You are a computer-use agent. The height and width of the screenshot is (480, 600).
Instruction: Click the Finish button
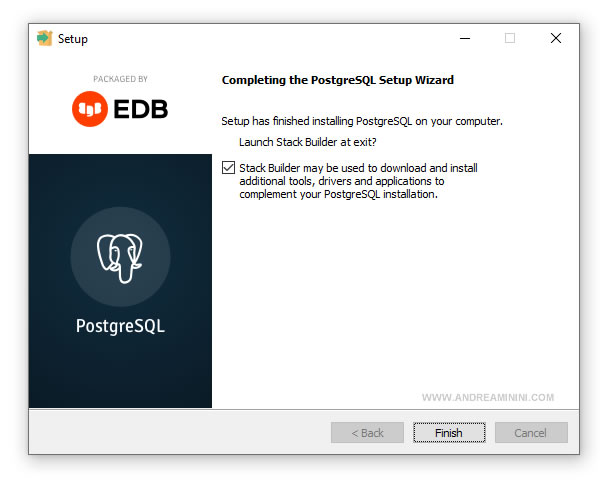pyautogui.click(x=449, y=433)
